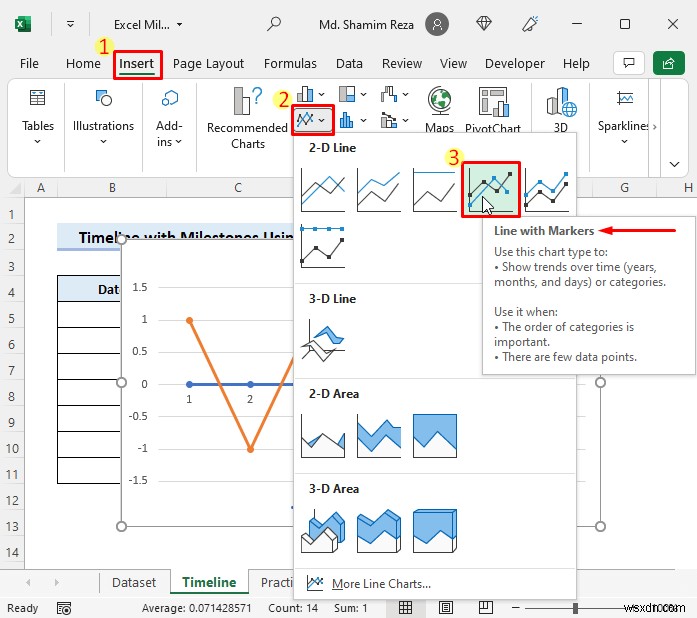Choose the 3-D Area chart

point(323,531)
